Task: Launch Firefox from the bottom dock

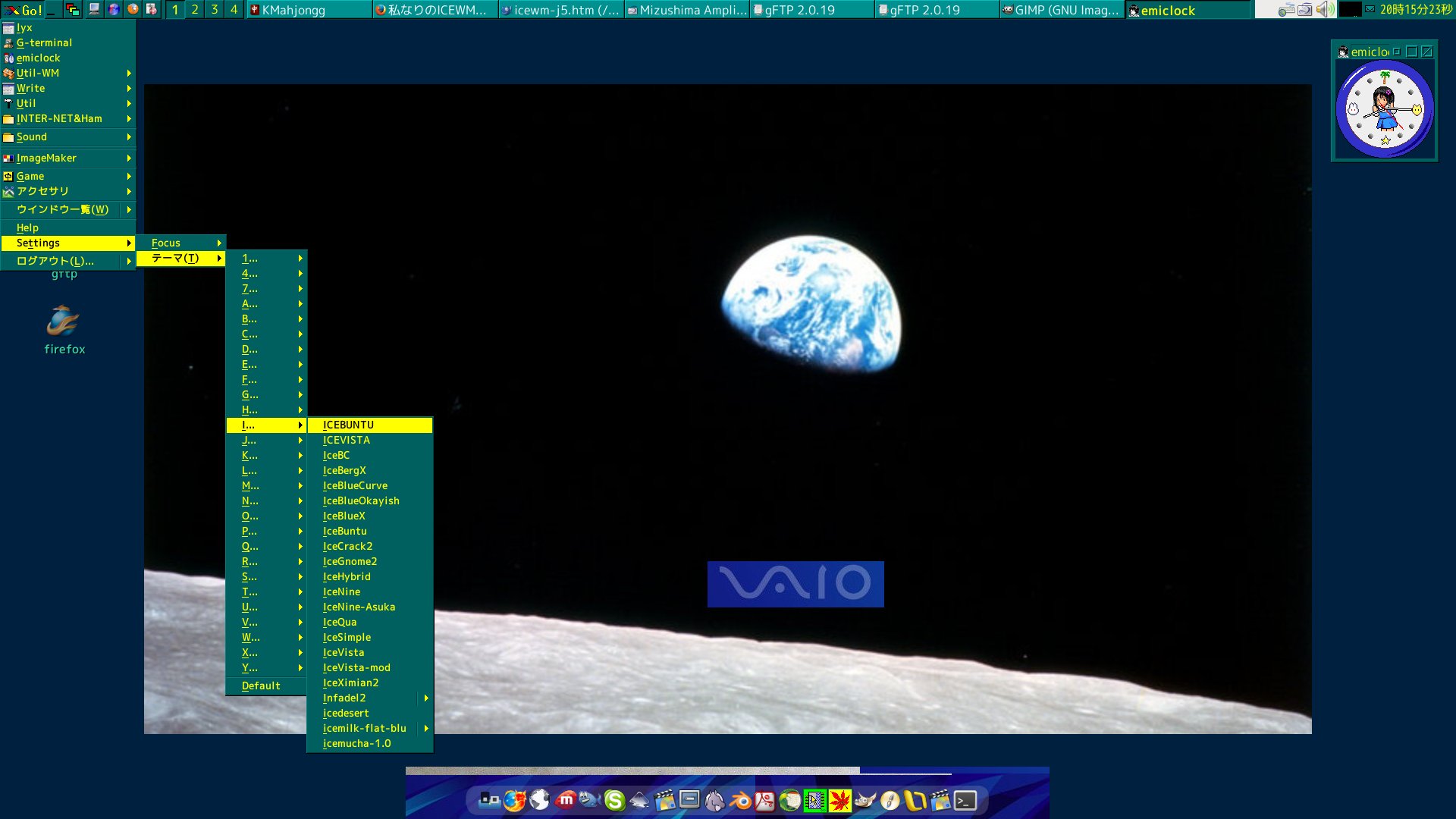Action: point(515,801)
